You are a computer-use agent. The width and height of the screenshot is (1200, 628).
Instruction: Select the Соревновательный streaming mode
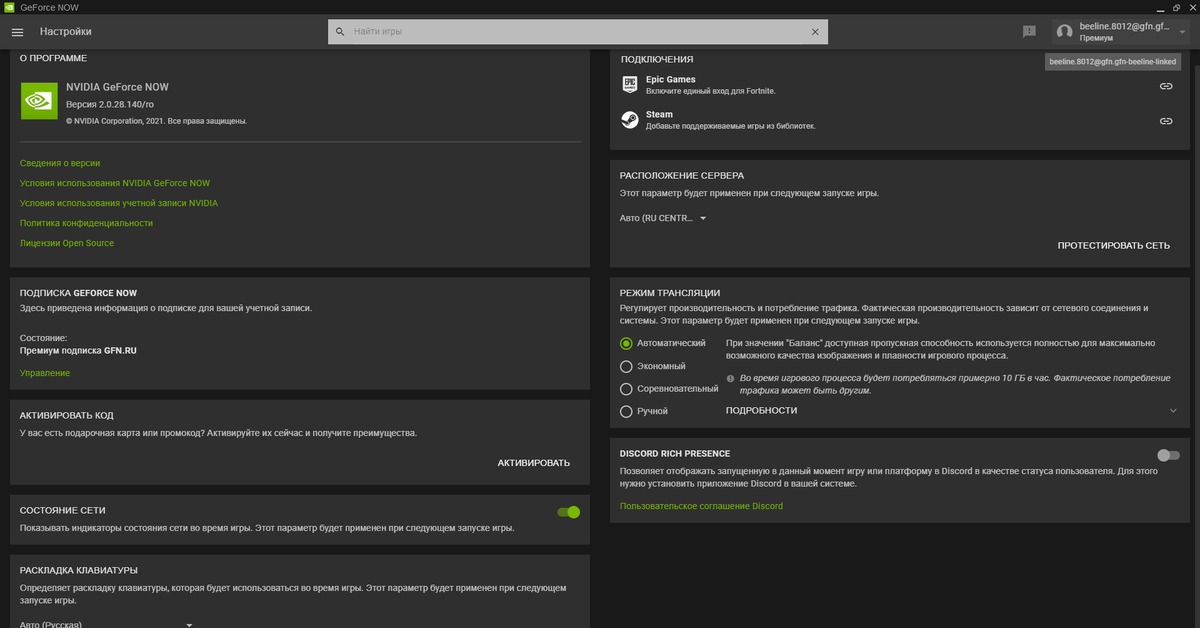627,389
